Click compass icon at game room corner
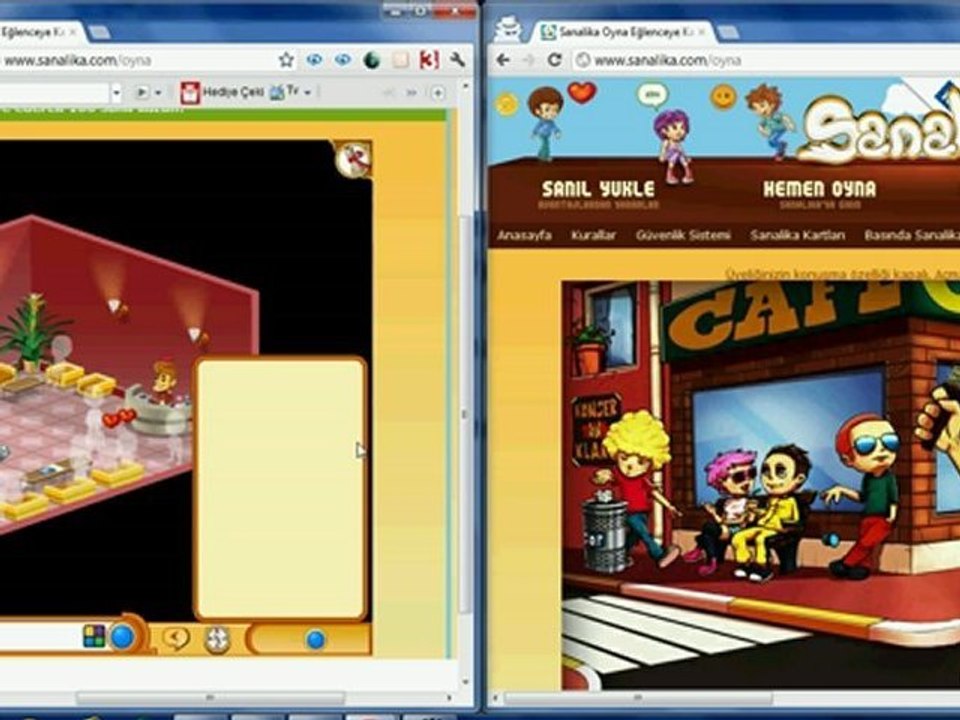 point(353,159)
